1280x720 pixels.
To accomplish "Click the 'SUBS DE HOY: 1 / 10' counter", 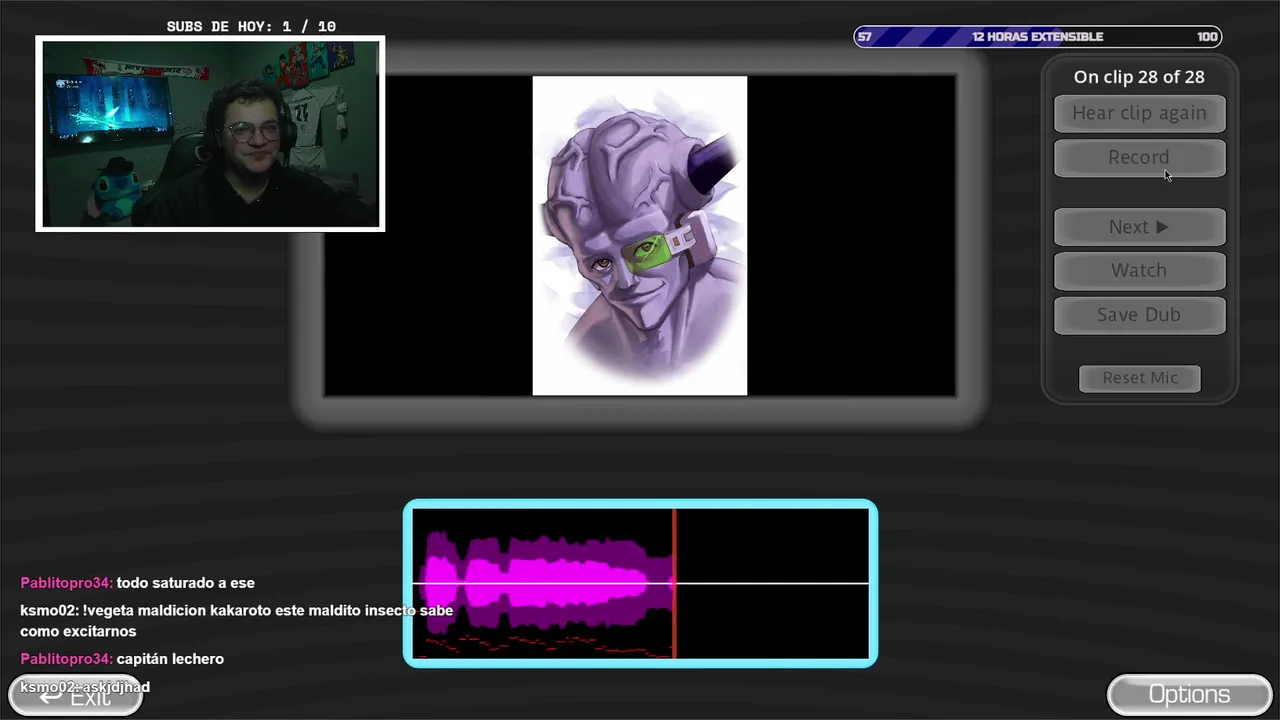I will (251, 27).
